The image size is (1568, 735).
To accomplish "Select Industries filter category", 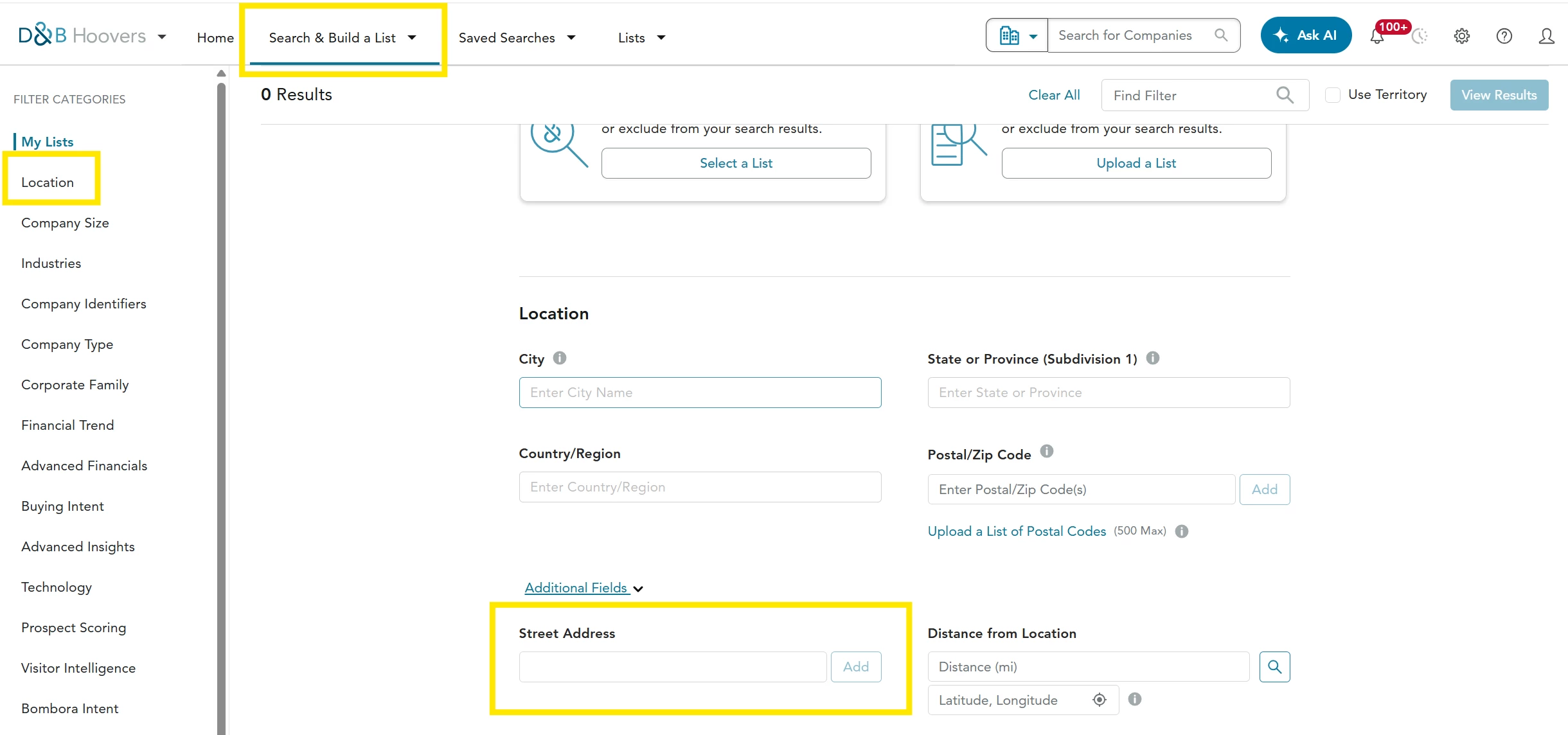I will (51, 263).
